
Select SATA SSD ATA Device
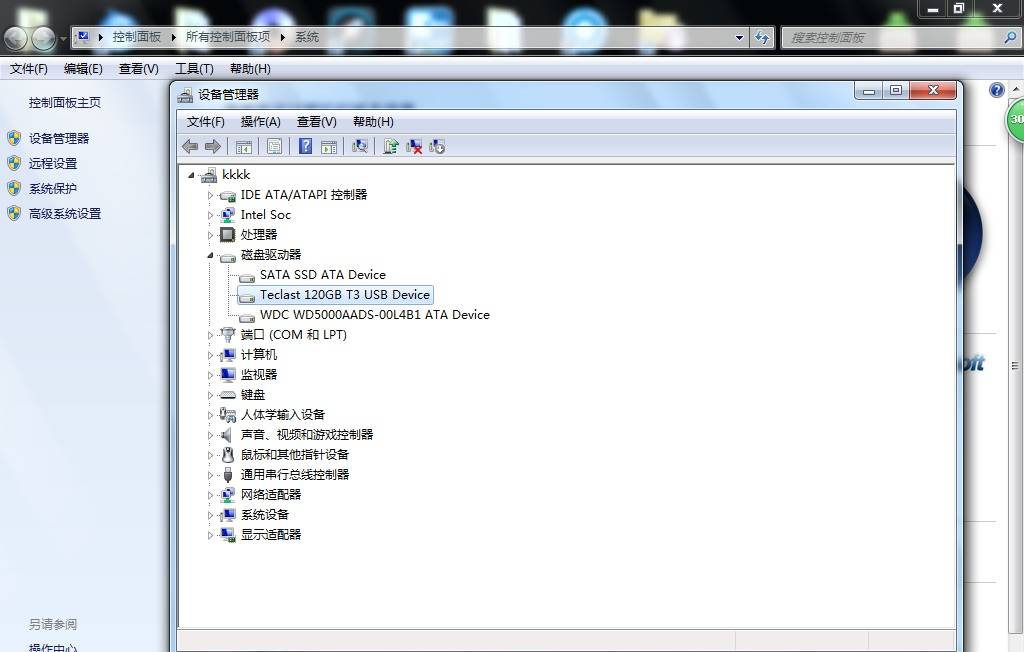pos(323,274)
